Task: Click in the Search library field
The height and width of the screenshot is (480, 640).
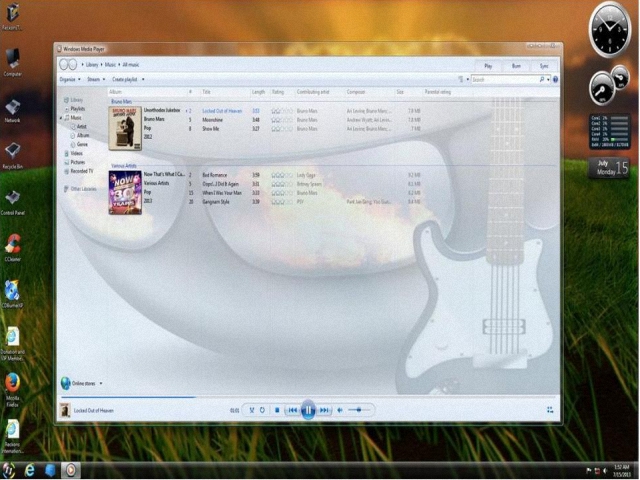Action: coord(504,79)
